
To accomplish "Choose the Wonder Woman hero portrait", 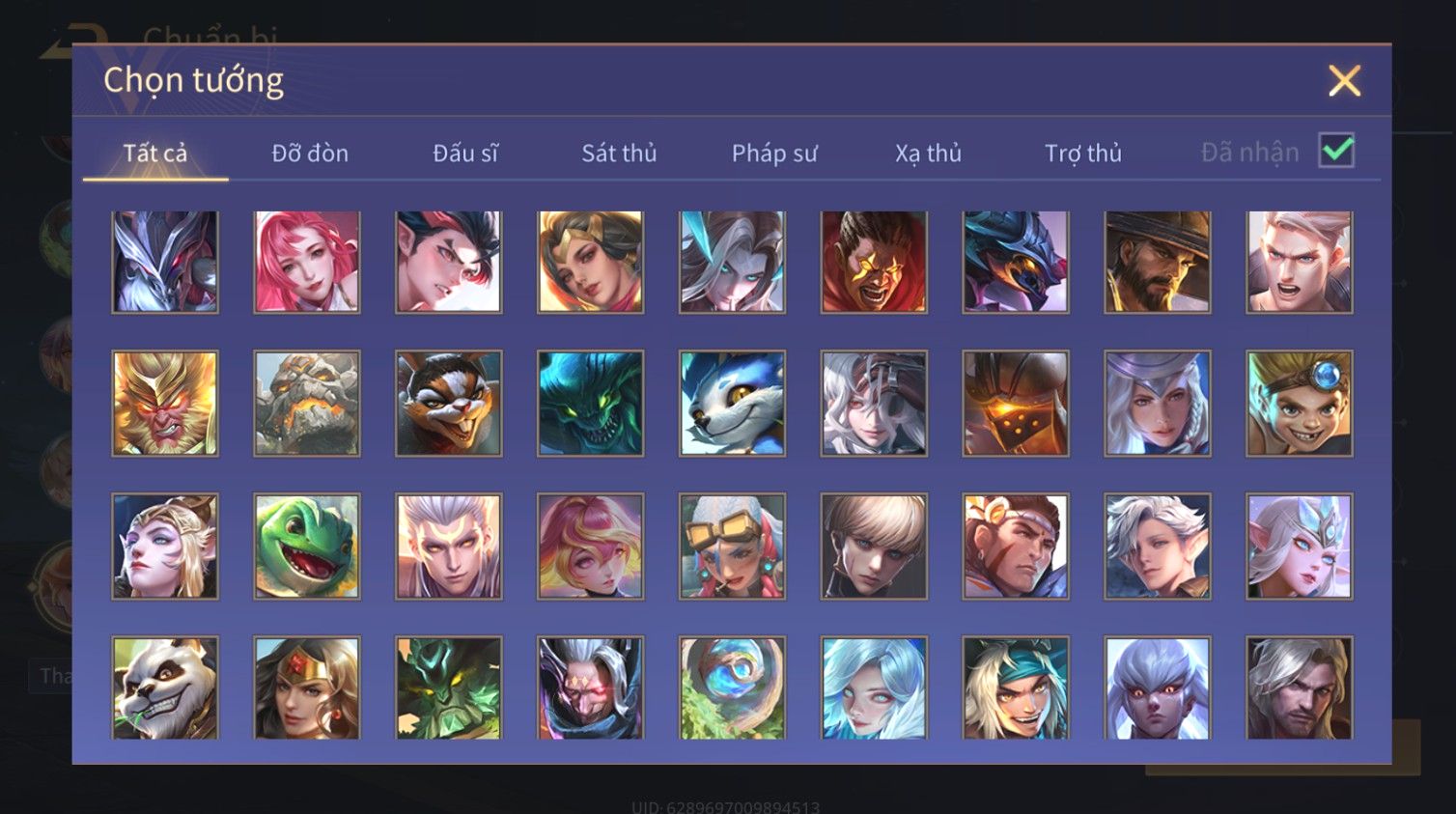I will pos(307,688).
